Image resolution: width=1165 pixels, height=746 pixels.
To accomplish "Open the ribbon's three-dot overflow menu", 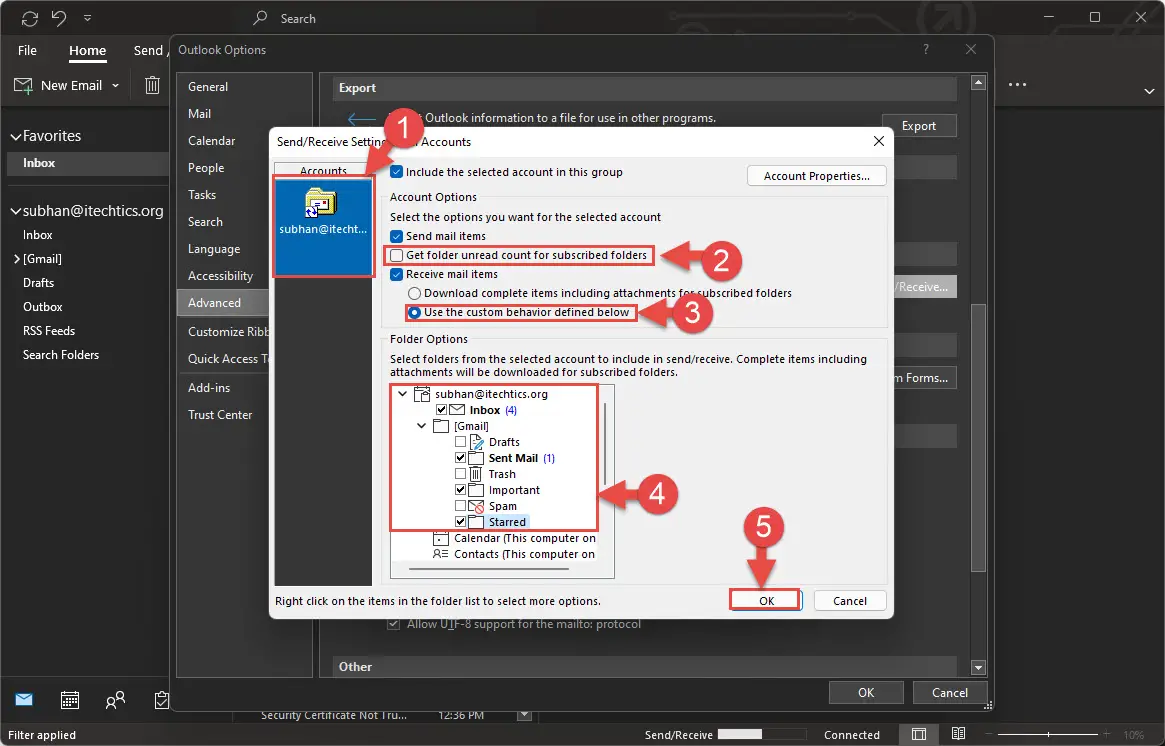I will pyautogui.click(x=1017, y=85).
